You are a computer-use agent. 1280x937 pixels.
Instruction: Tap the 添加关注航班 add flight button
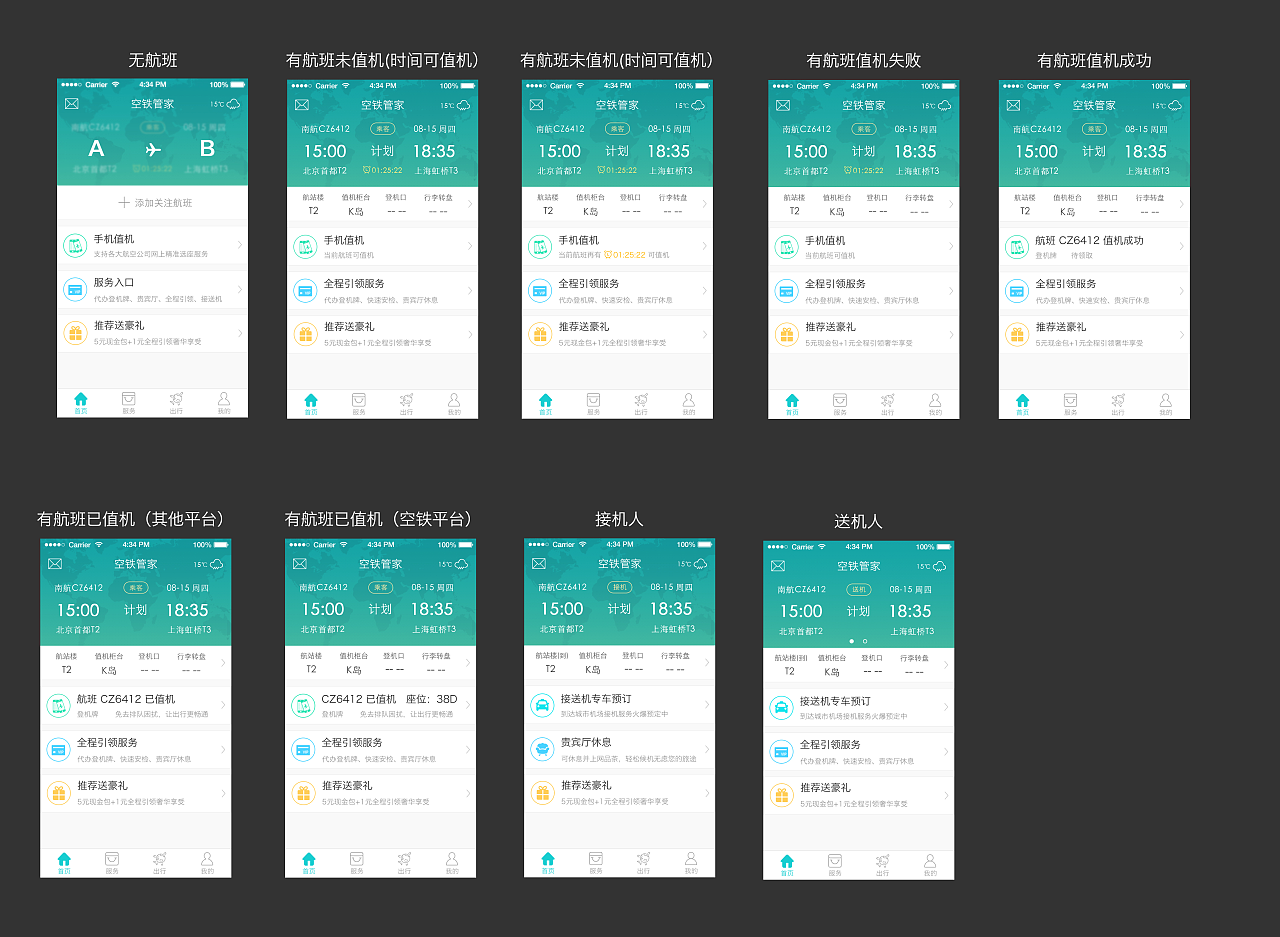(154, 203)
